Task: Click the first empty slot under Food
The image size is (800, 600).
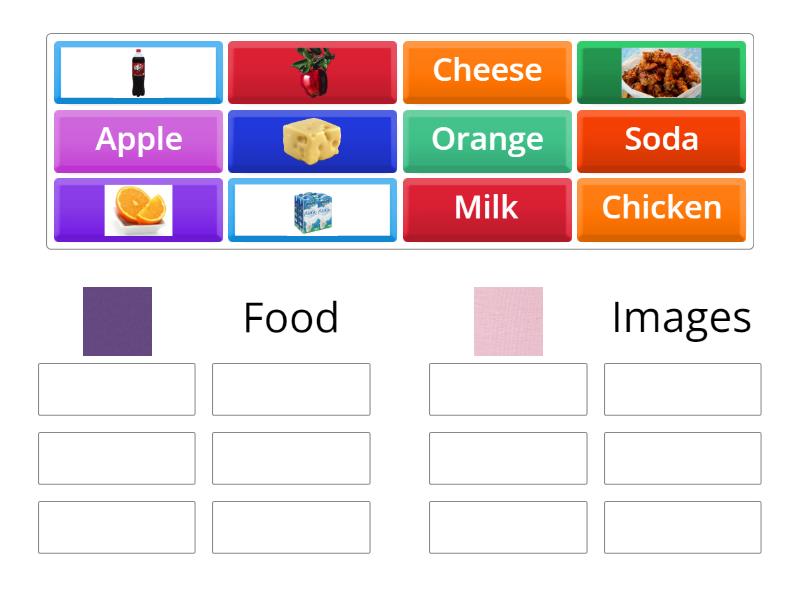Action: coord(116,389)
